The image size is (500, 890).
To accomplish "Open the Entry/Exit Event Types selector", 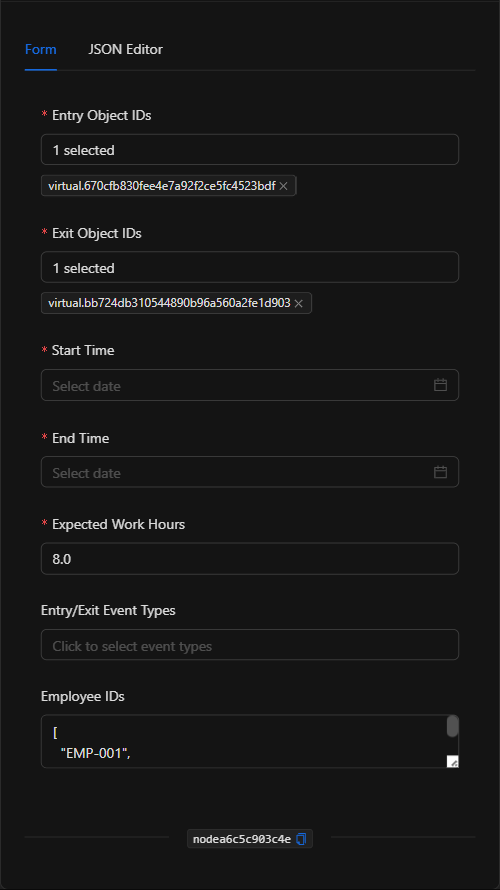I will [x=250, y=645].
